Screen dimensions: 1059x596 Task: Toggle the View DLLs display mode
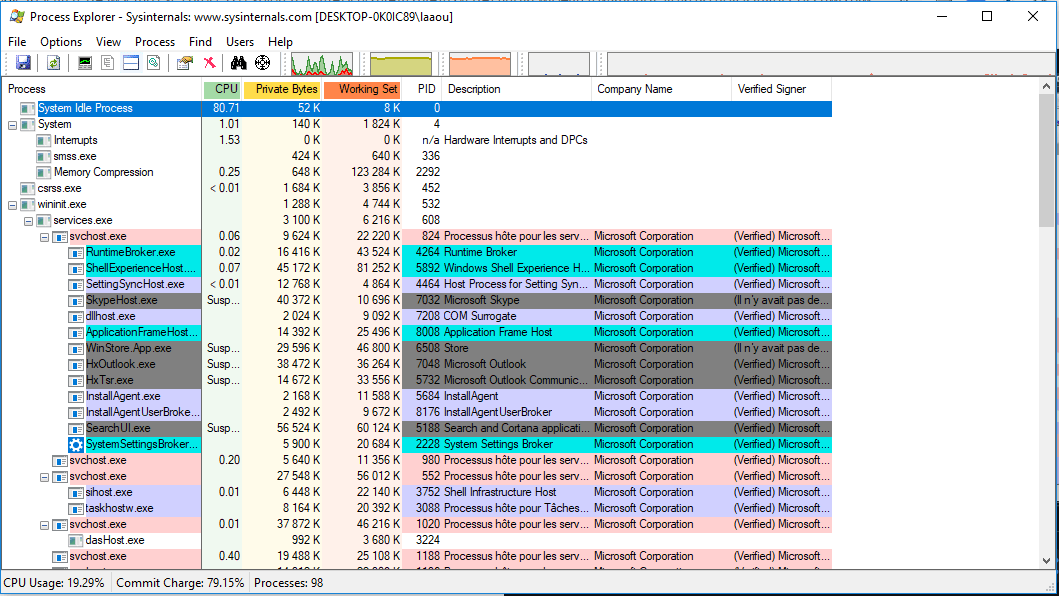tap(152, 62)
